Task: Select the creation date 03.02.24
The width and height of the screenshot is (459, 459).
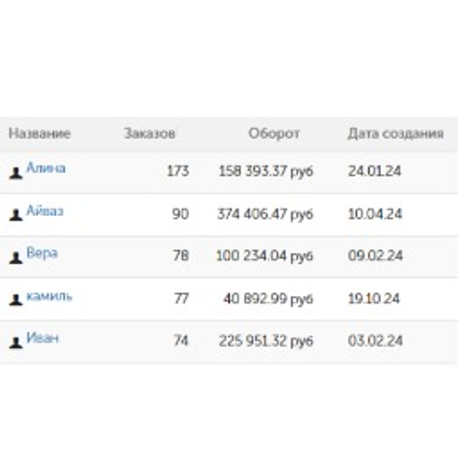Action: 375,341
